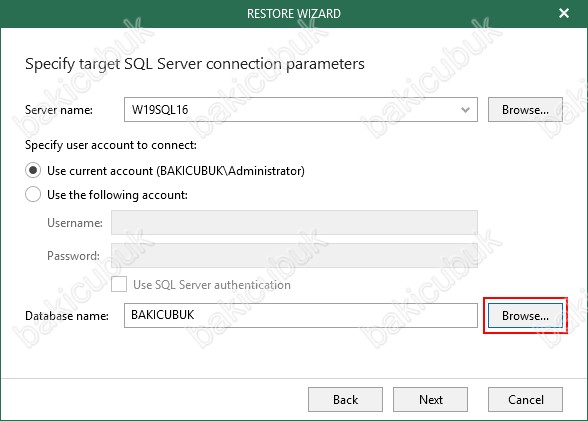
Task: Click the Server name label
Action: point(59,110)
